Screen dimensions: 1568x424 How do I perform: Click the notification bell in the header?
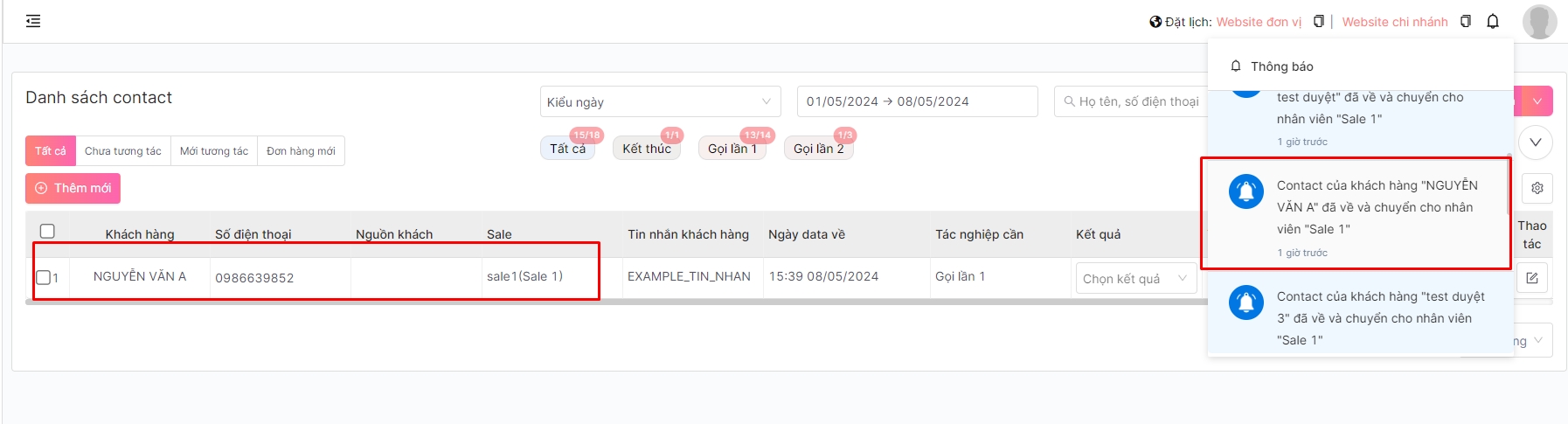point(1493,22)
